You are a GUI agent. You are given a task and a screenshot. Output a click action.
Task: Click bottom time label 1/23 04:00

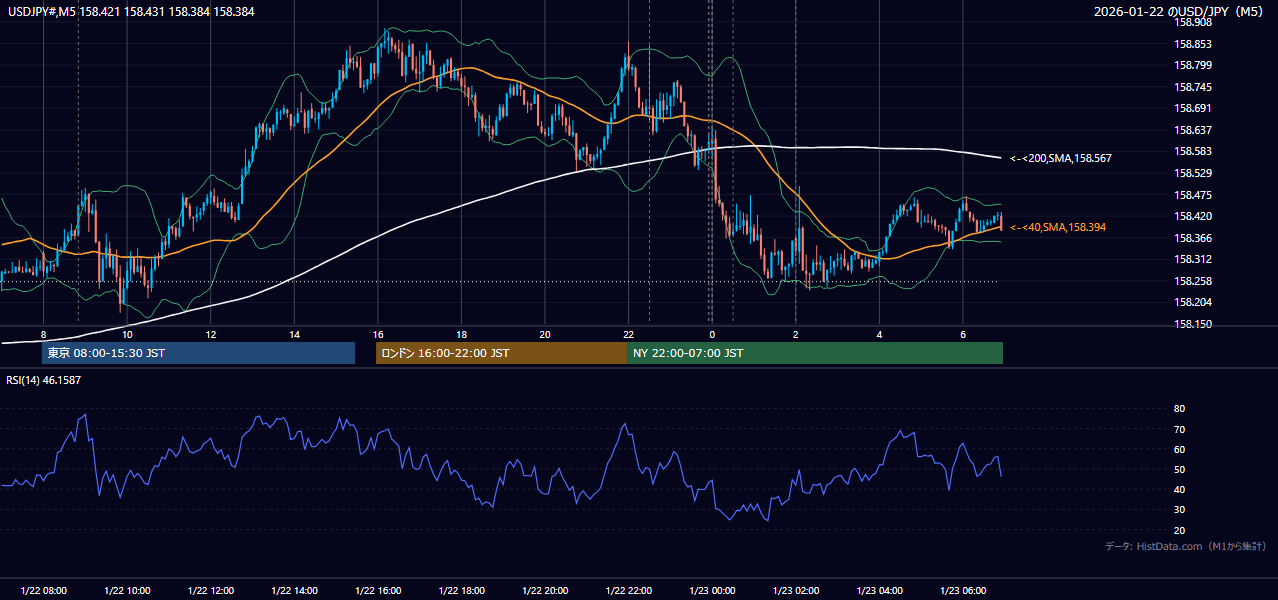click(x=880, y=591)
